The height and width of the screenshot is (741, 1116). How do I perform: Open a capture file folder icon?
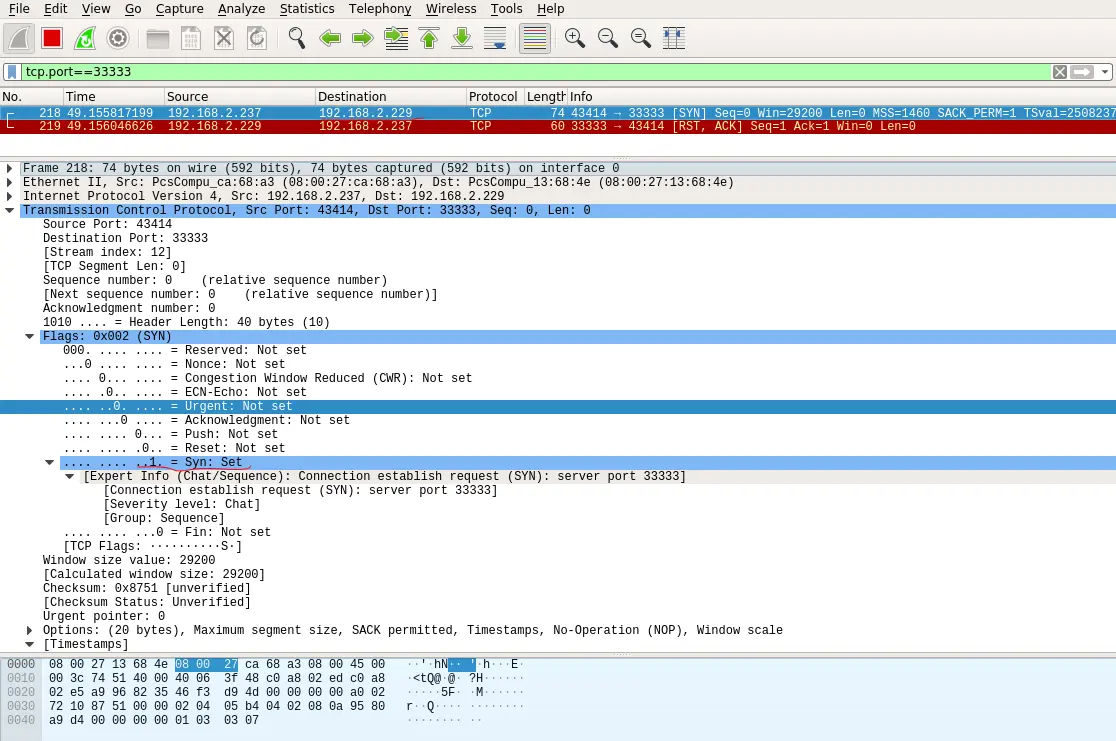(x=158, y=38)
